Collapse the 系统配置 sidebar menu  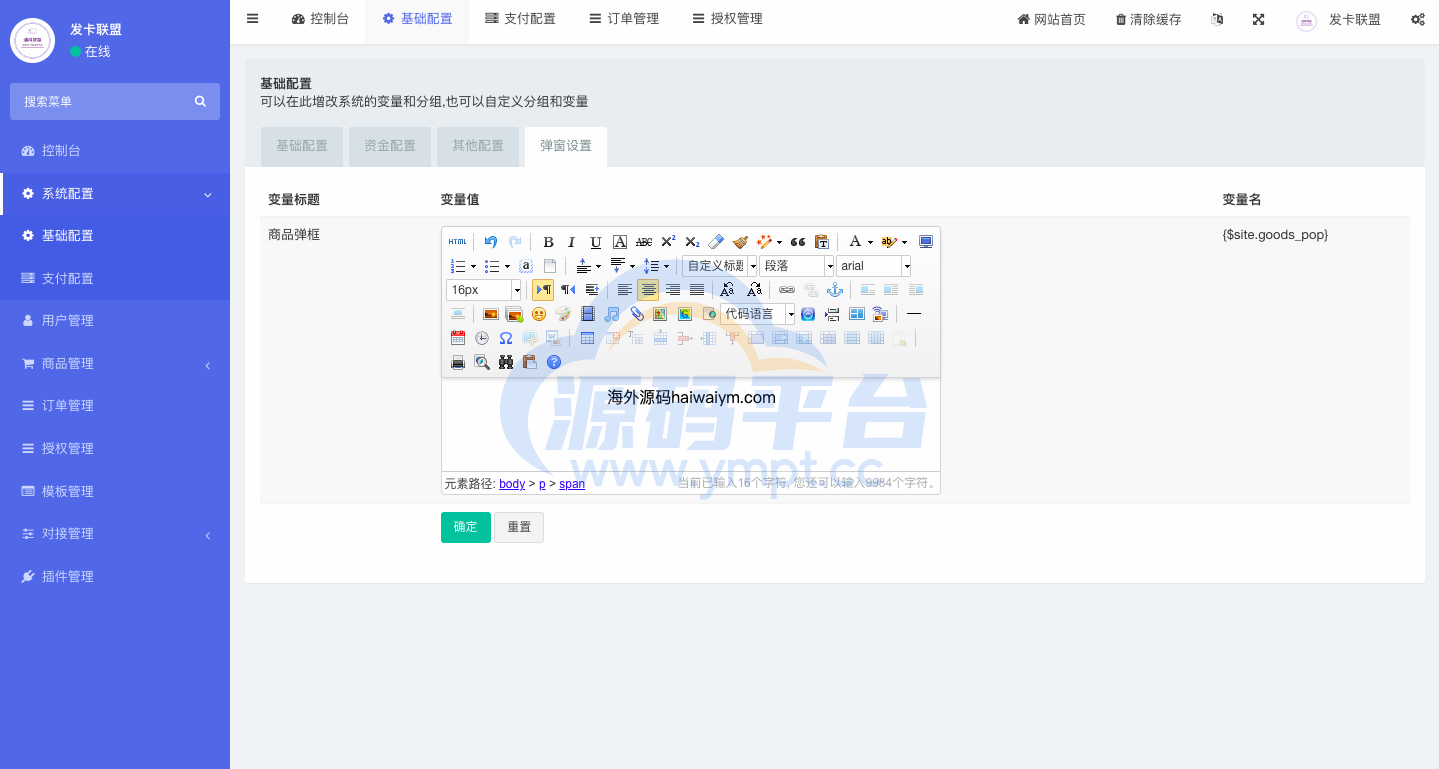116,193
